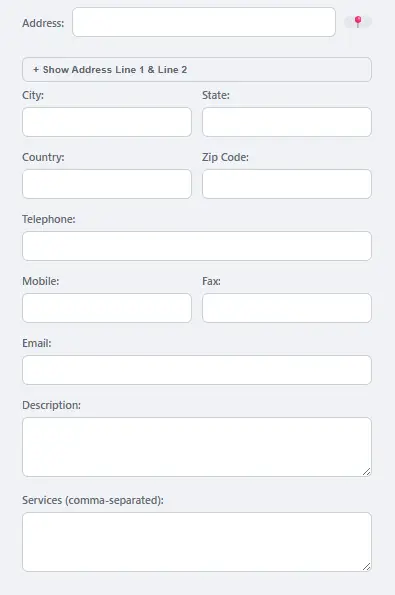The width and height of the screenshot is (395, 595).
Task: Click the Services (comma-separated) label
Action: 93,500
